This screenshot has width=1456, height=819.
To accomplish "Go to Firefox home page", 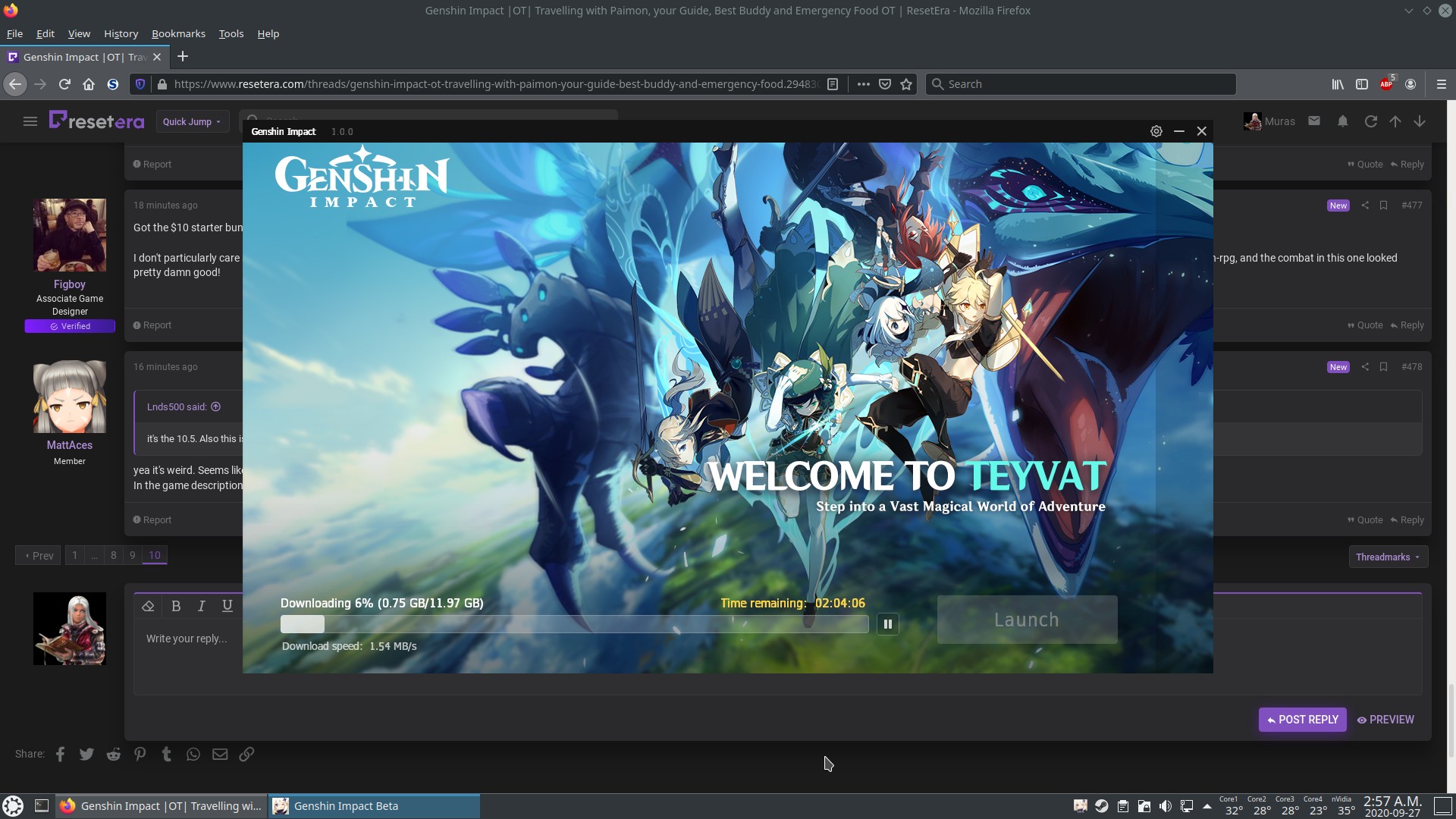I will pyautogui.click(x=89, y=84).
